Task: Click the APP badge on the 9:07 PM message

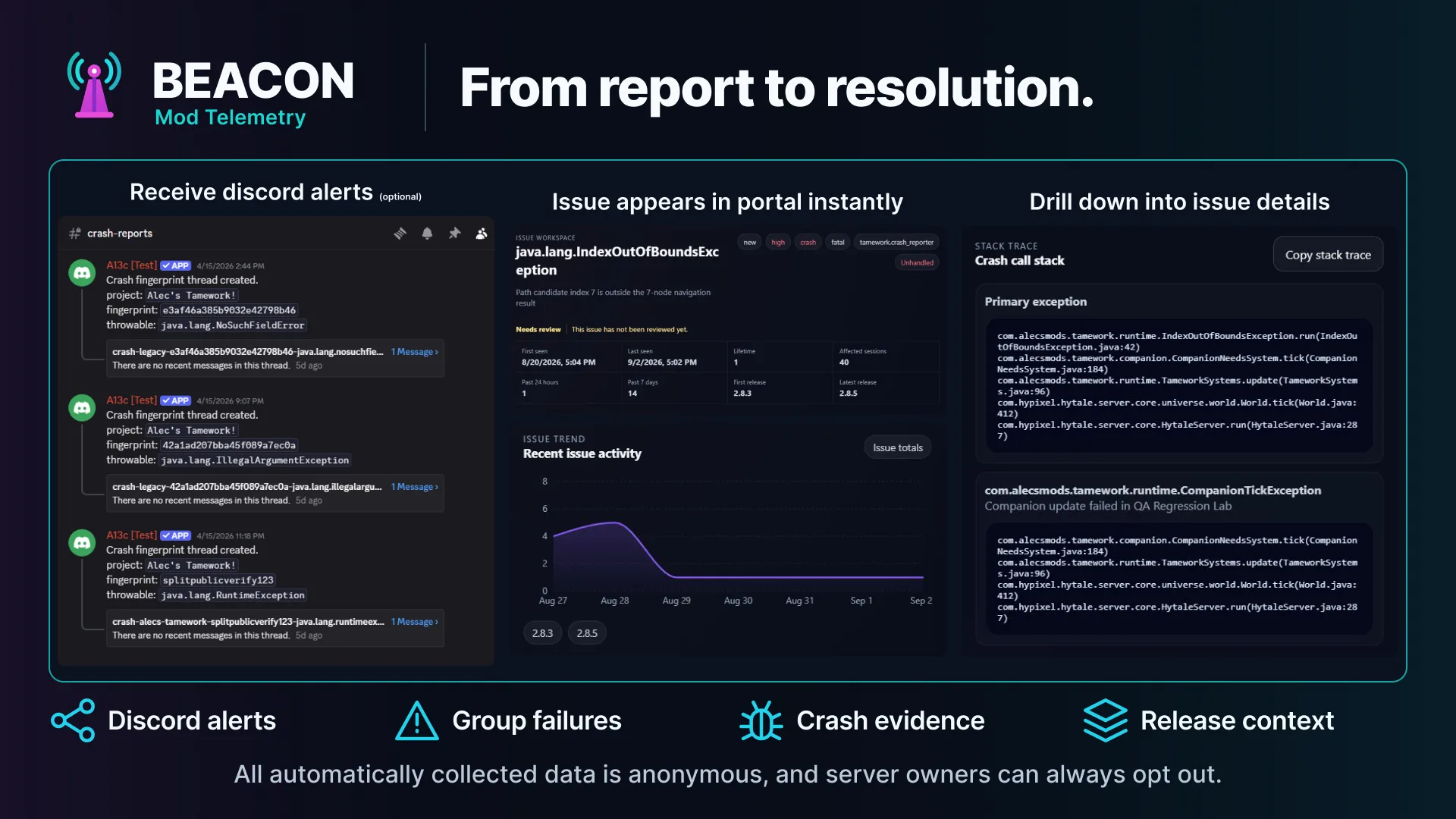Action: (176, 401)
